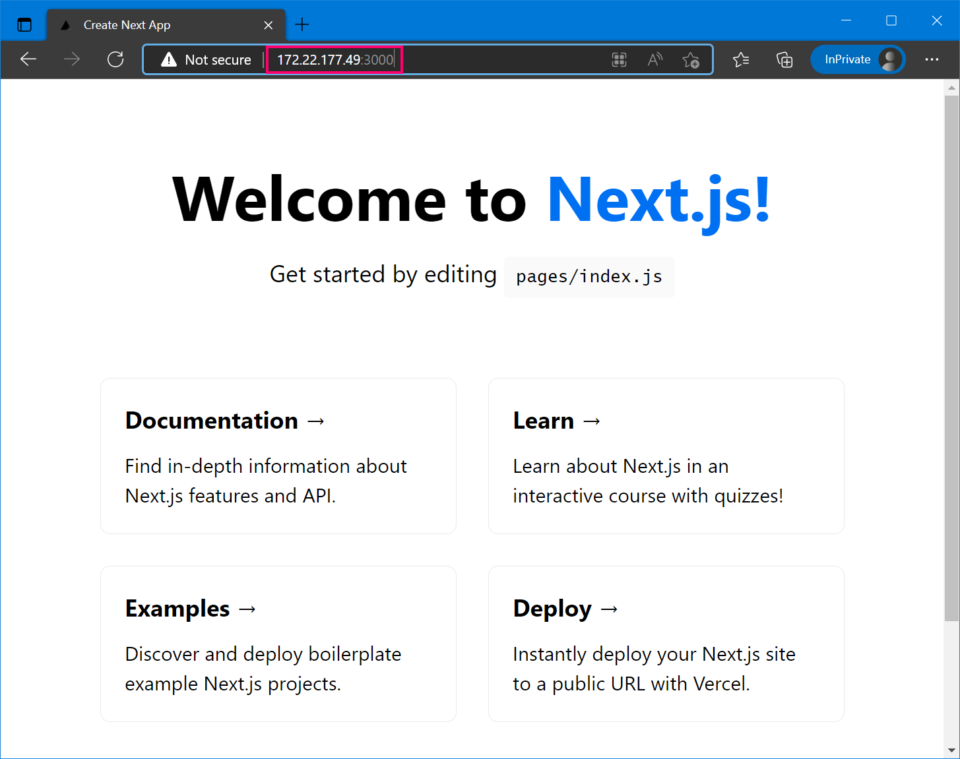Screen dimensions: 960x759
Task: Add this page to favorites via the star icon
Action: (x=691, y=59)
